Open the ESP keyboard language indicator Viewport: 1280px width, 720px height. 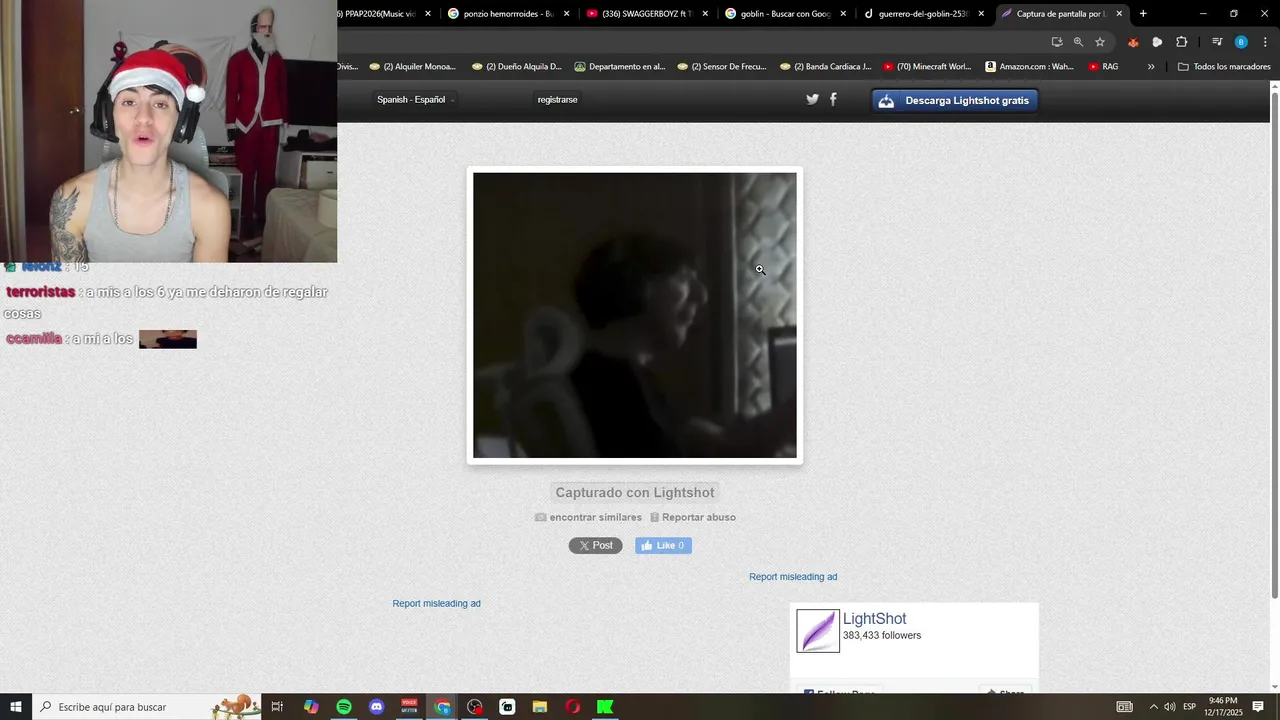[1190, 707]
